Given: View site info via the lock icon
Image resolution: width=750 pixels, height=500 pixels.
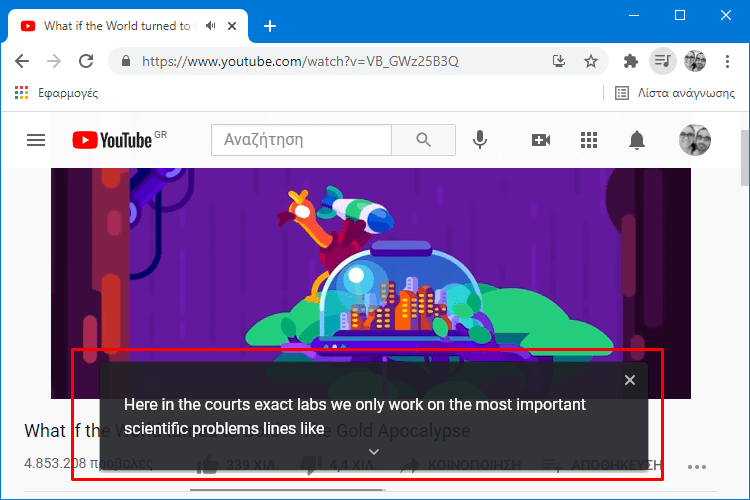Looking at the screenshot, I should 126,61.
